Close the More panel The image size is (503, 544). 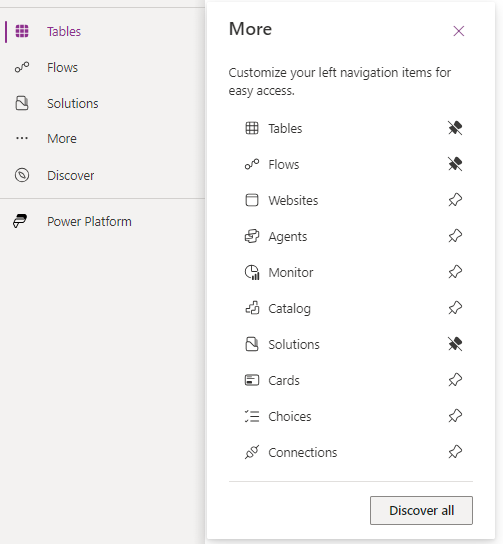pos(459,31)
